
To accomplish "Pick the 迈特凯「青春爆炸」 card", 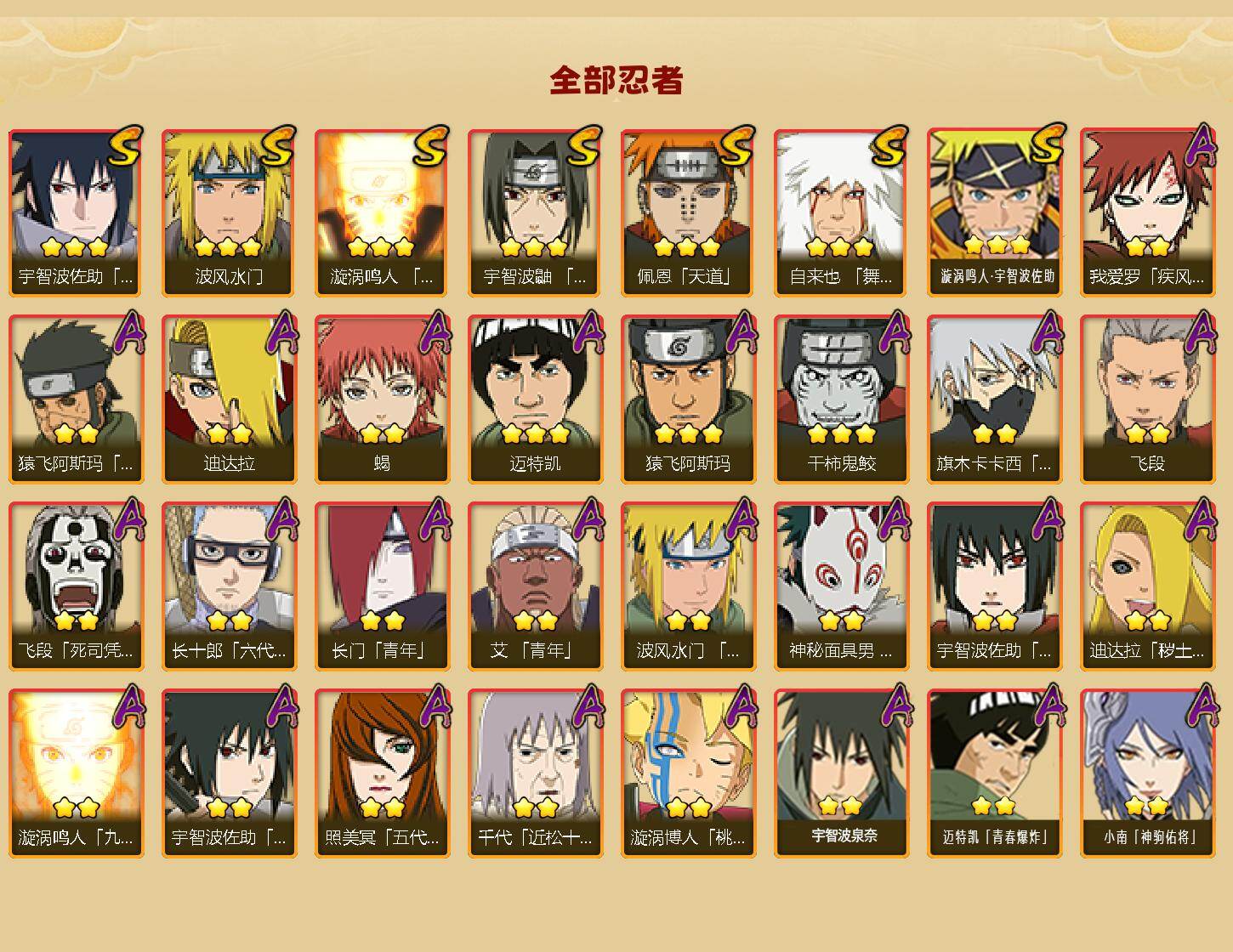I will (994, 773).
